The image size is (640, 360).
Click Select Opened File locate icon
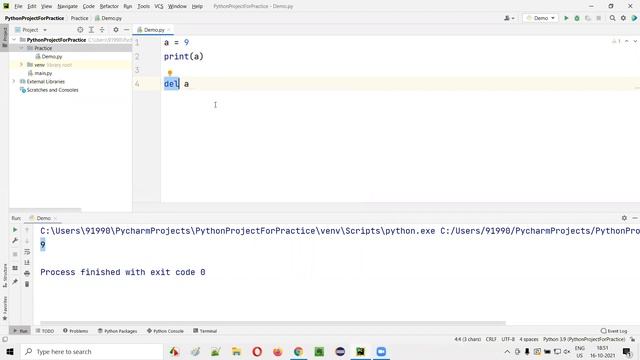pyautogui.click(x=80, y=30)
